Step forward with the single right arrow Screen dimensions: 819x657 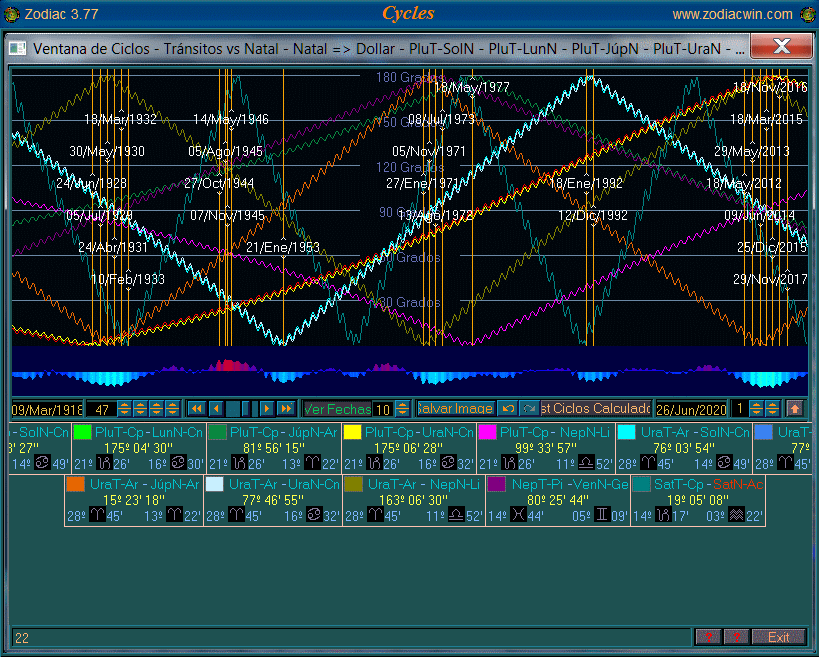pos(267,409)
